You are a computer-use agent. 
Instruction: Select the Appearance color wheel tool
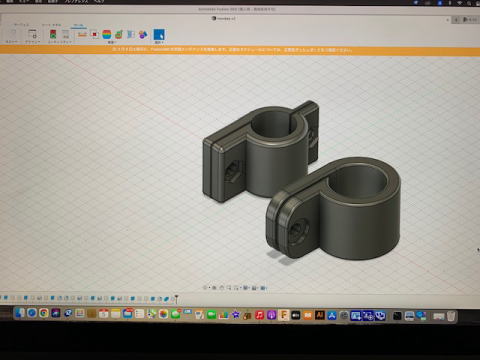click(107, 34)
